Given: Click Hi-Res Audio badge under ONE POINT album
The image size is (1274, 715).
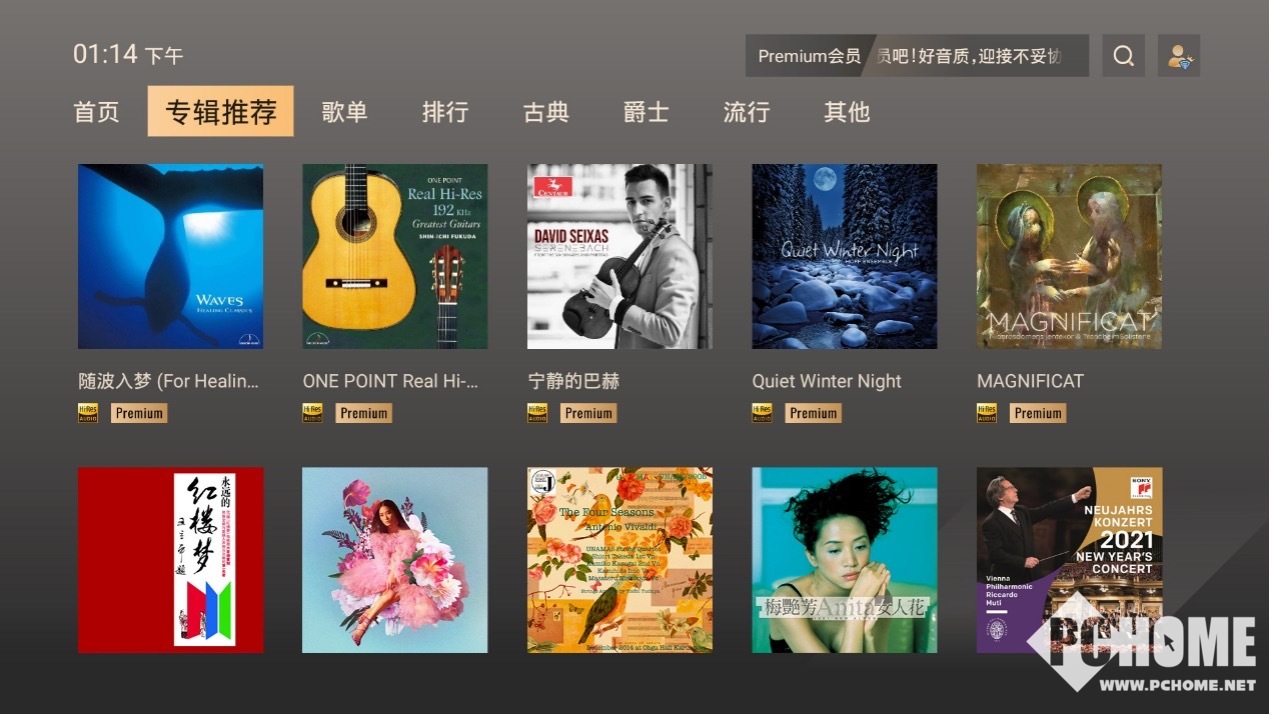Looking at the screenshot, I should coord(313,413).
